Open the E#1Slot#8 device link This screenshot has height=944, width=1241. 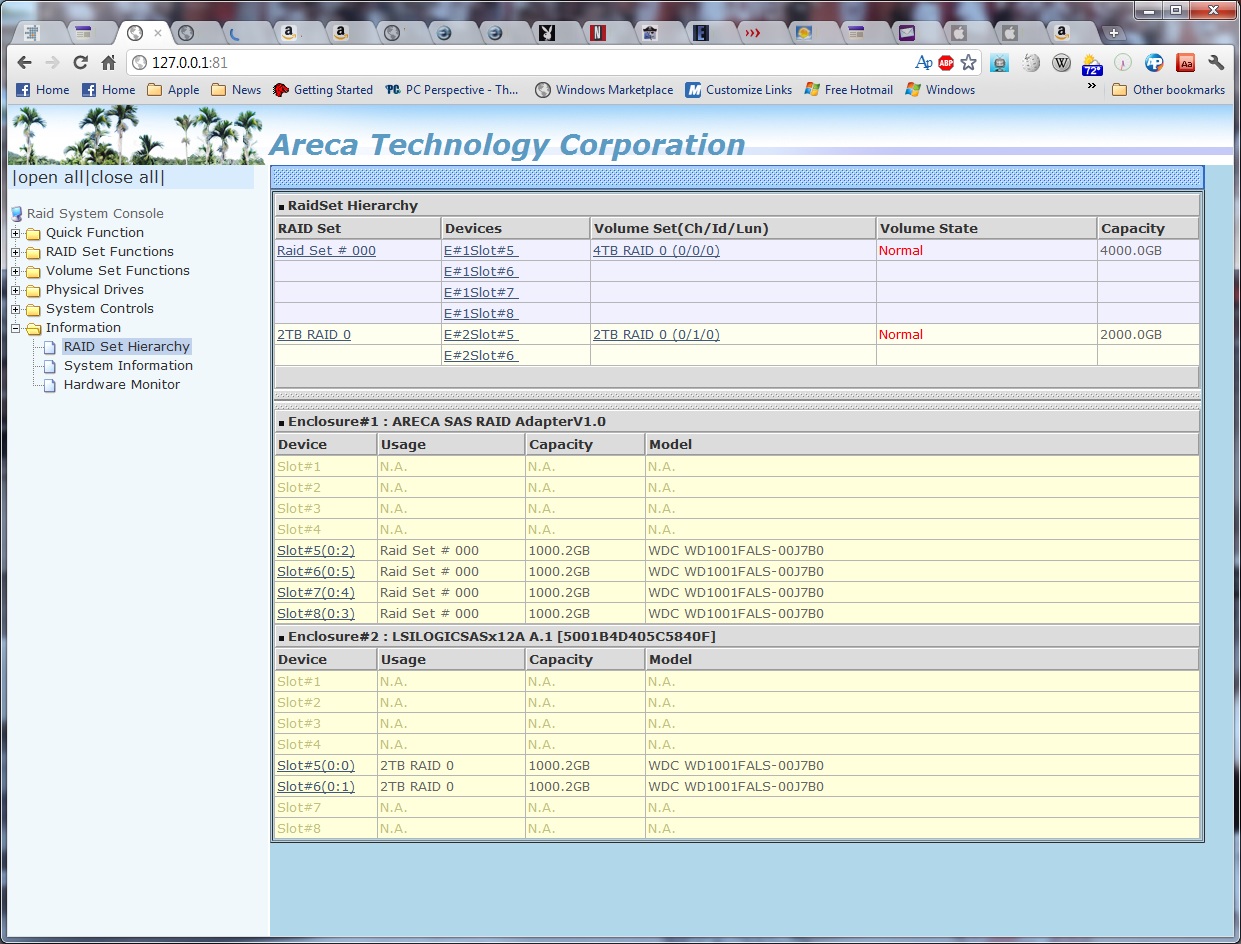point(481,314)
